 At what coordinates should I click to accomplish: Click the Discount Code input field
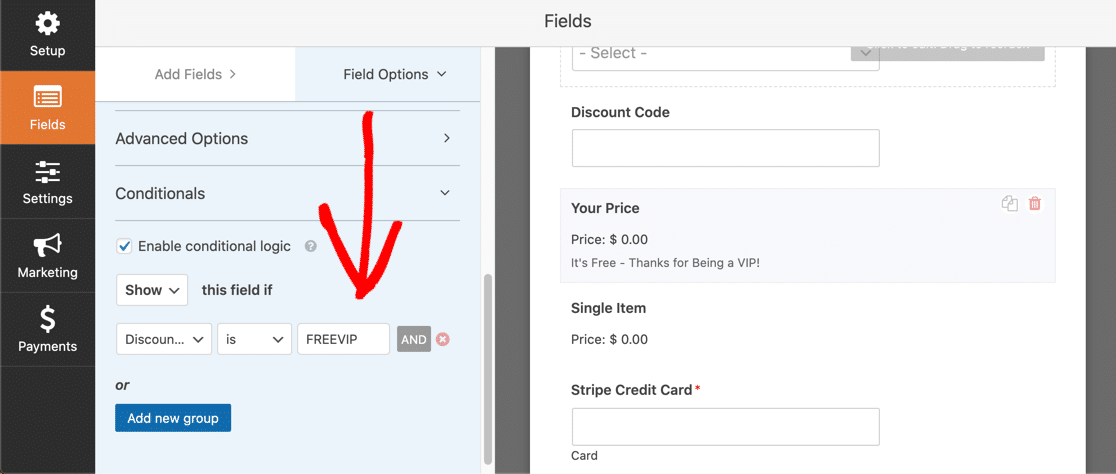coord(726,148)
